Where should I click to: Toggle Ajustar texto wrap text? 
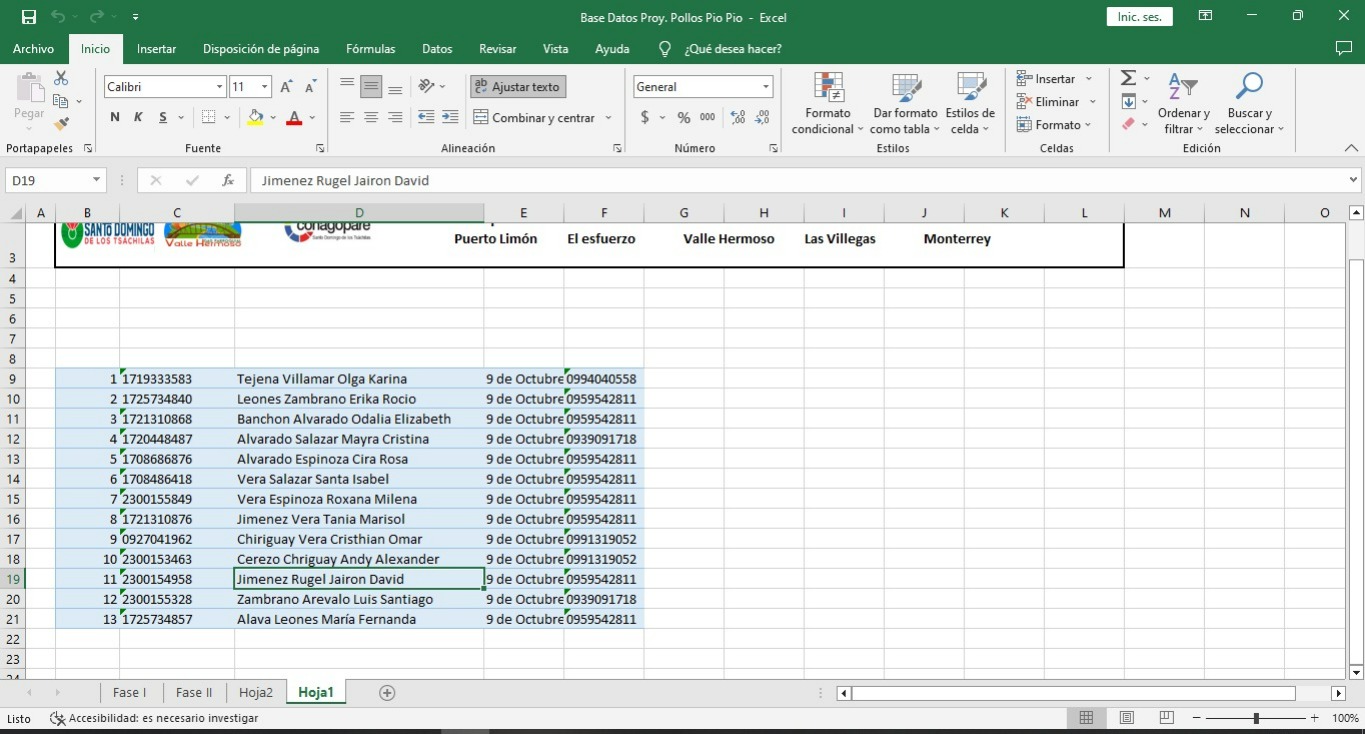pyautogui.click(x=518, y=87)
